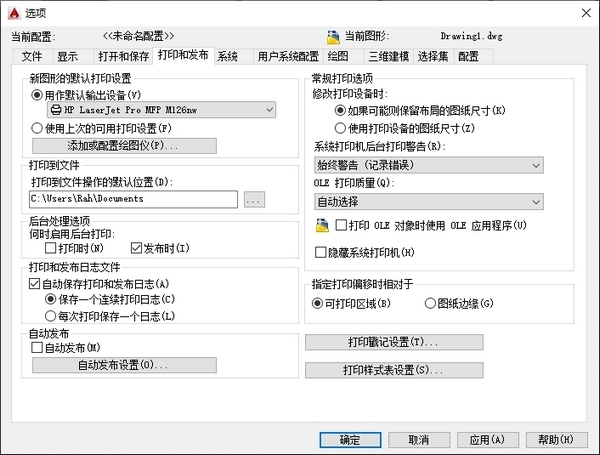Click 添加或配置绘图仪(P) button
The width and height of the screenshot is (600, 455).
[124, 146]
